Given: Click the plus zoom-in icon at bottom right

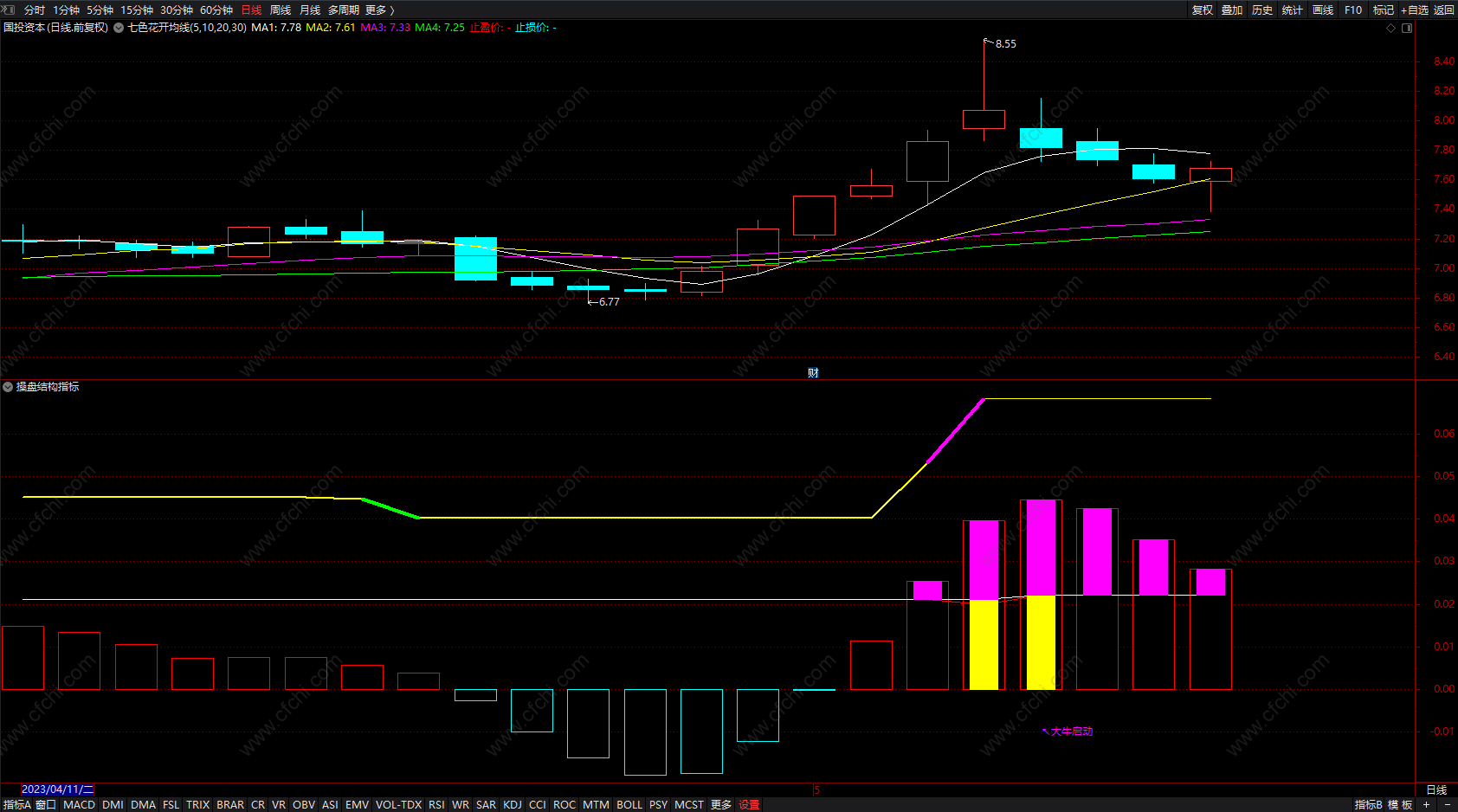Looking at the screenshot, I should pyautogui.click(x=1427, y=804).
